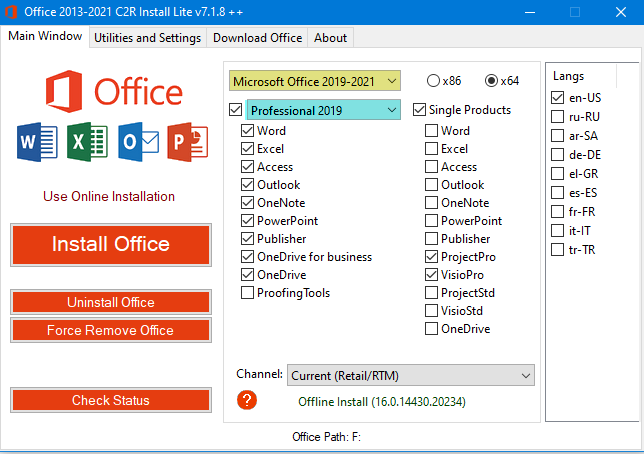644x454 pixels.
Task: Uncheck the ProjectPro checkbox
Action: coord(431,257)
